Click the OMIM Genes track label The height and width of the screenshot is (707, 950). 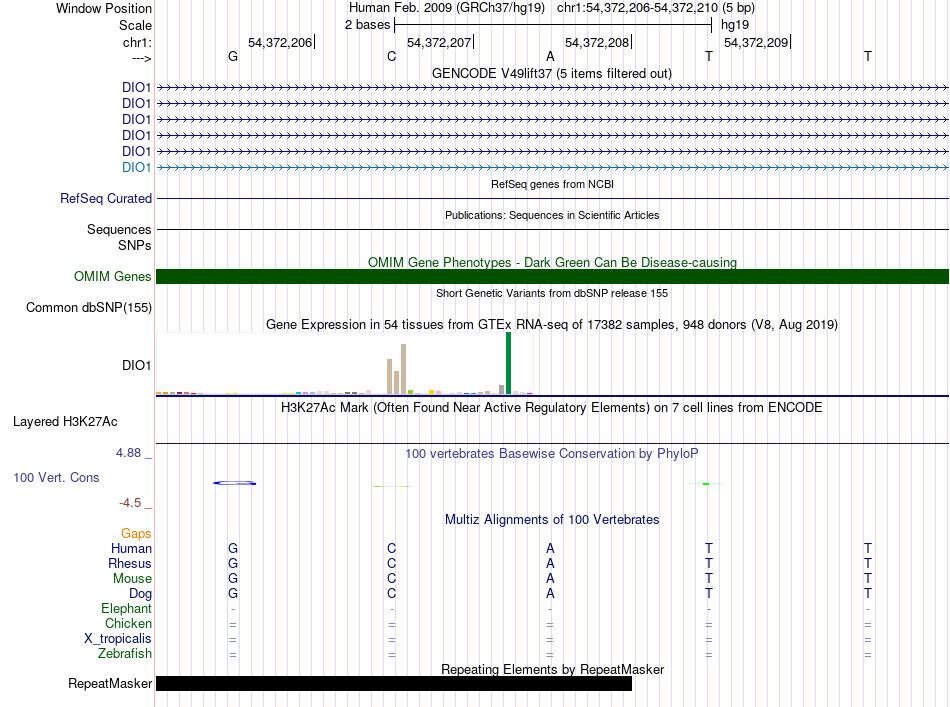click(x=112, y=277)
